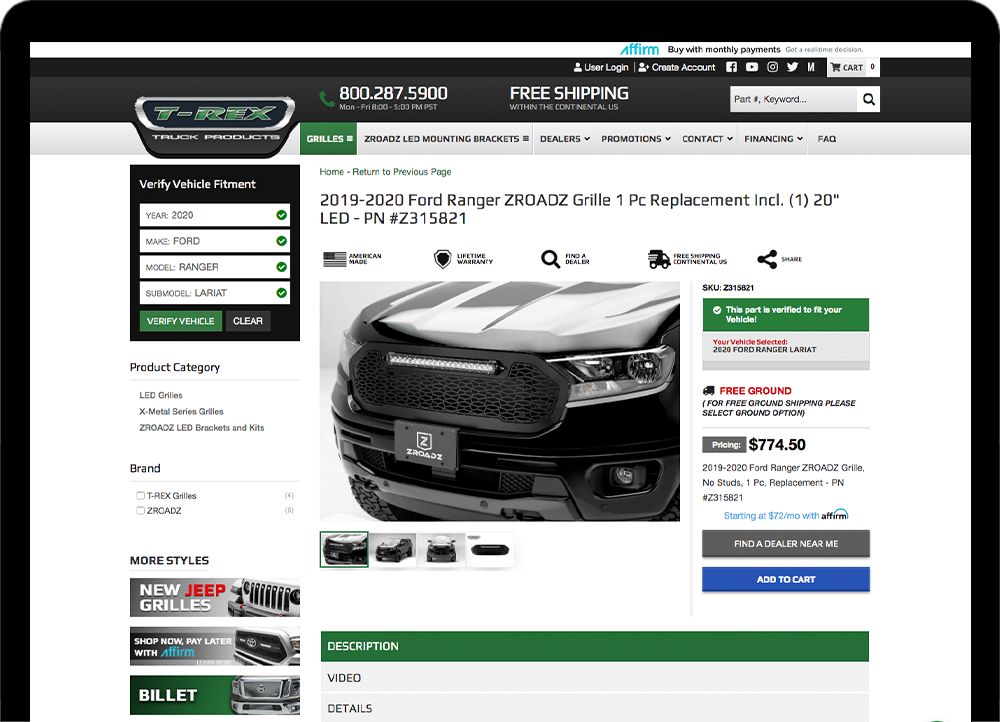Click the Twitter icon in header
The image size is (1000, 722).
point(792,67)
